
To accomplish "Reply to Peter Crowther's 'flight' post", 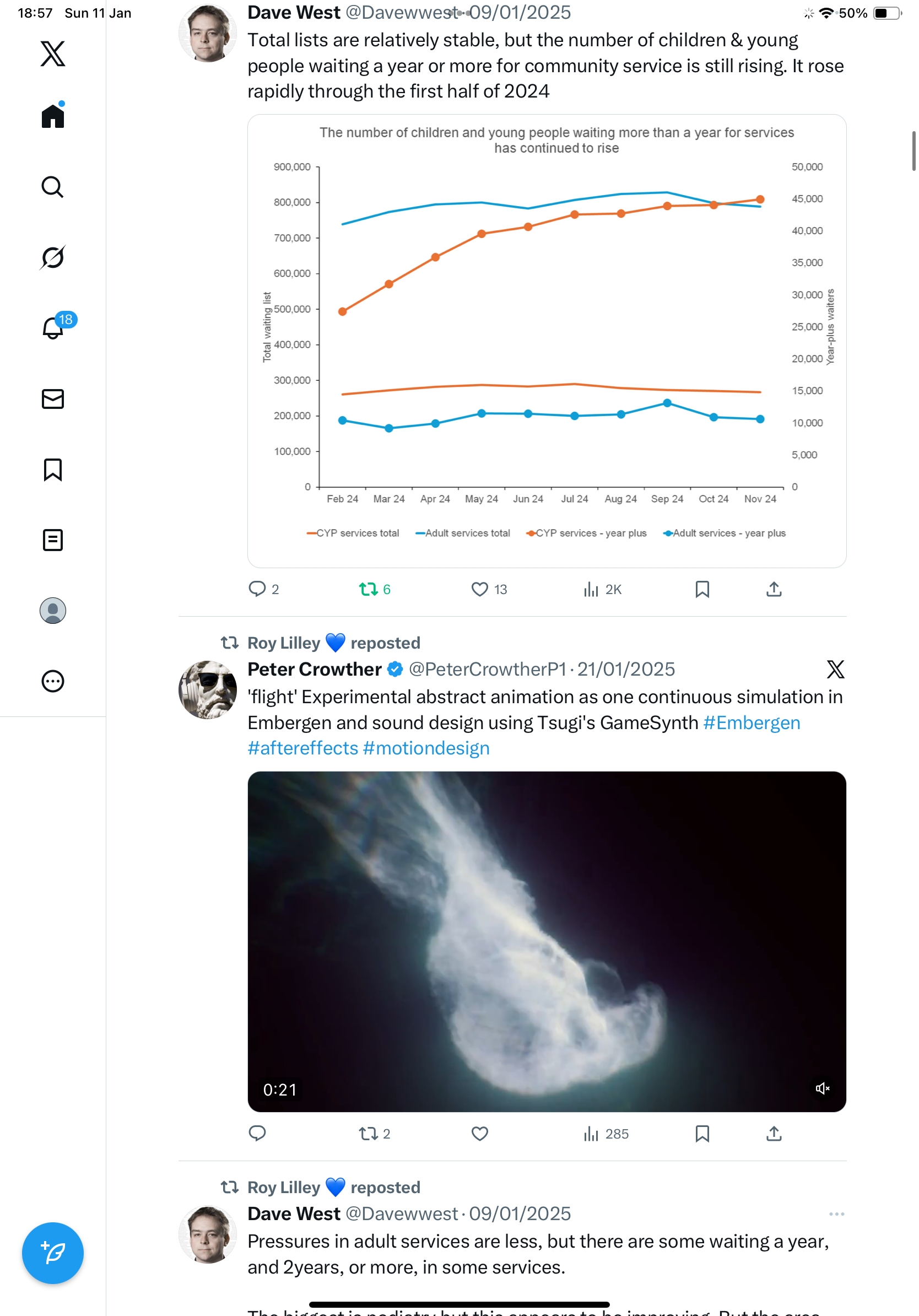I will (x=257, y=1133).
